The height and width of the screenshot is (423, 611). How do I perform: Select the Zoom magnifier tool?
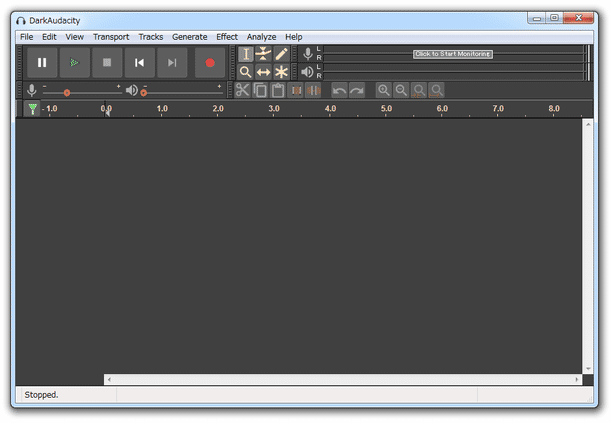[x=246, y=72]
